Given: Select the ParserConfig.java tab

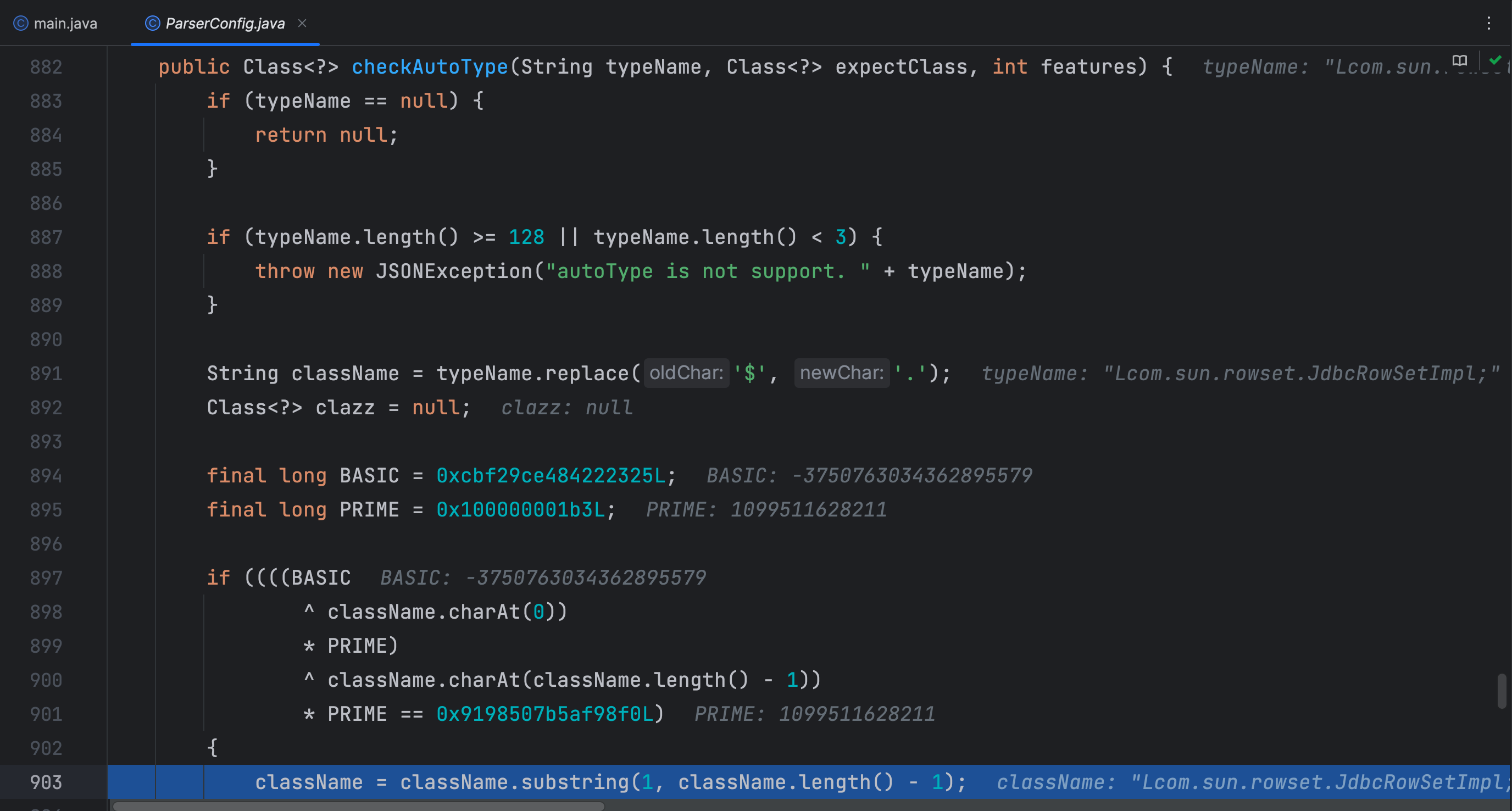Looking at the screenshot, I should point(225,24).
